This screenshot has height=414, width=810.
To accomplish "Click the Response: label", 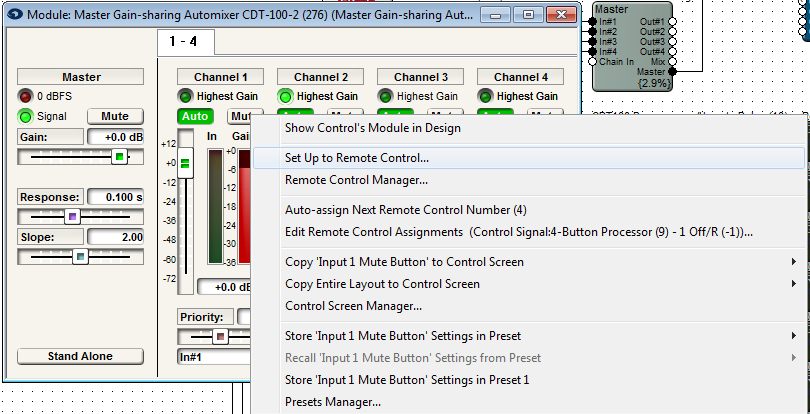I will pyautogui.click(x=50, y=197).
